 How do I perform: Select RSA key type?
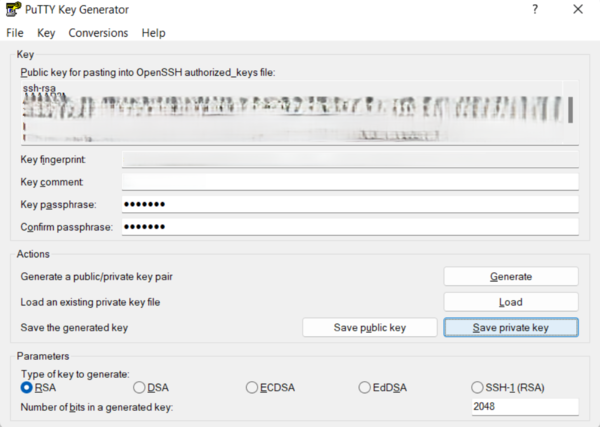[27, 387]
